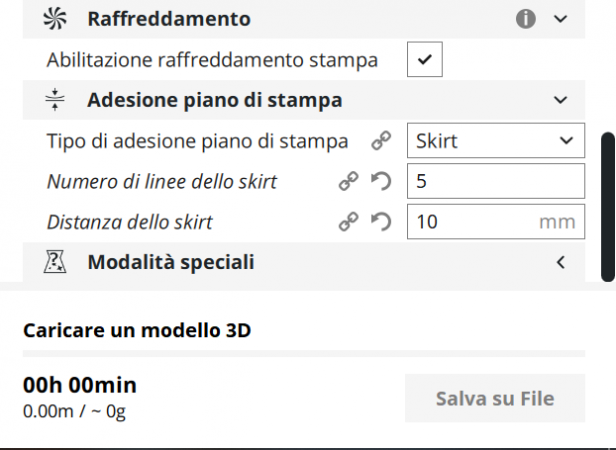Click the Modalità speciali flask icon
This screenshot has width=616, height=450.
point(56,263)
